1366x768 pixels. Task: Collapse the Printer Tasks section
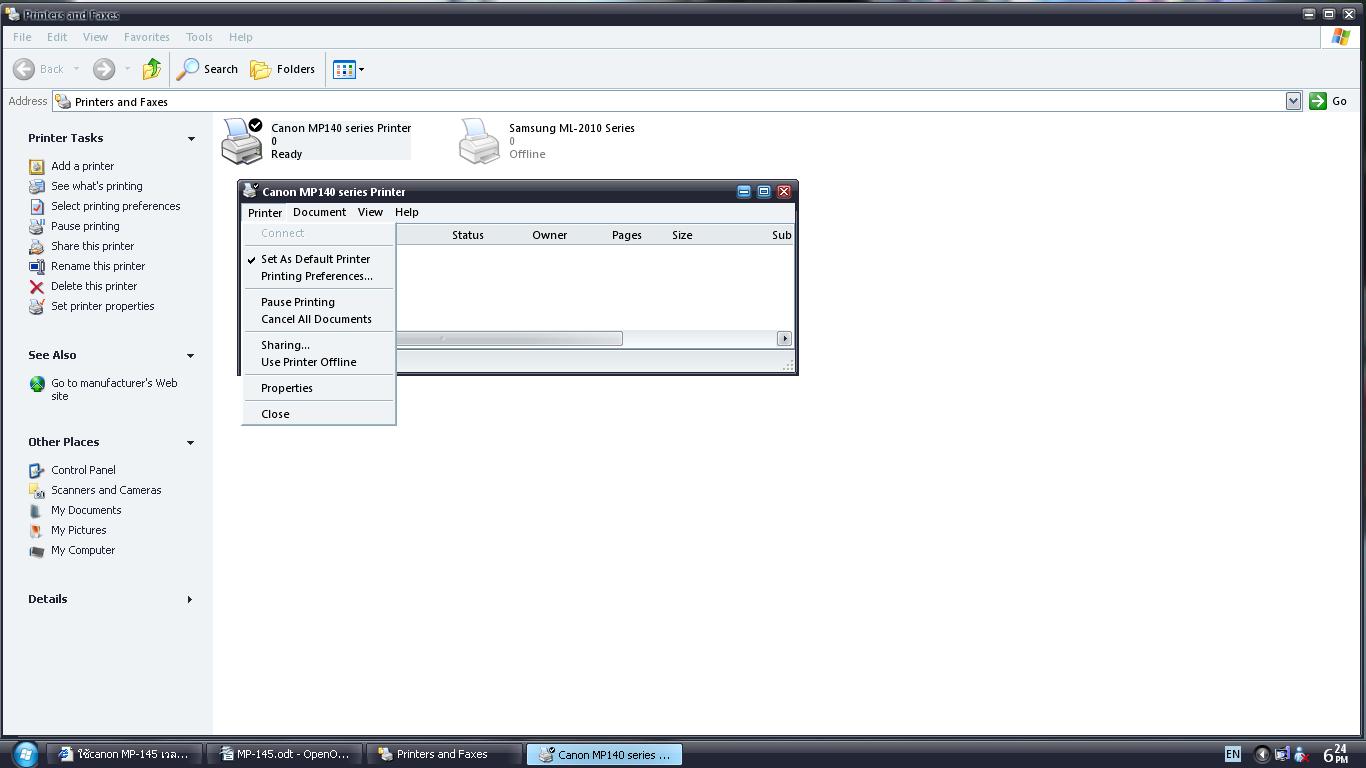pos(191,138)
